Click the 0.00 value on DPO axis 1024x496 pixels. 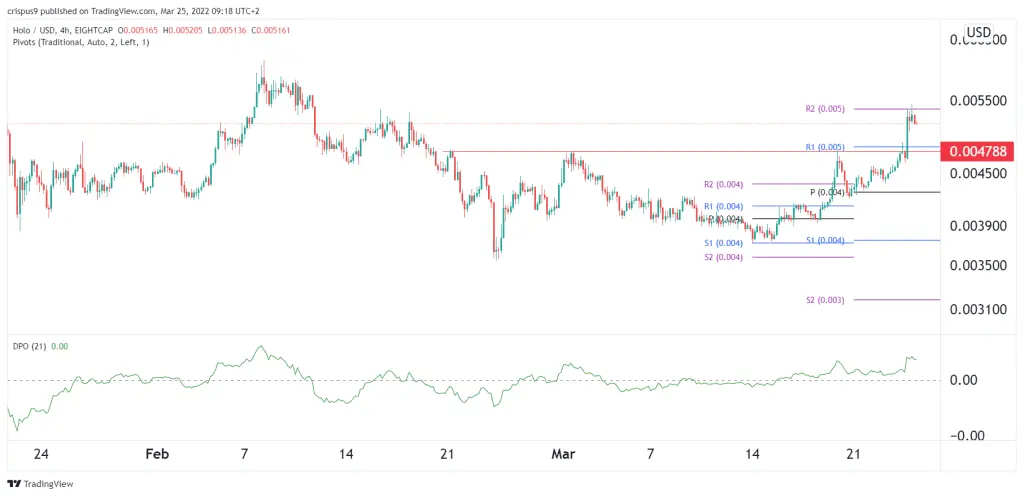tap(962, 380)
